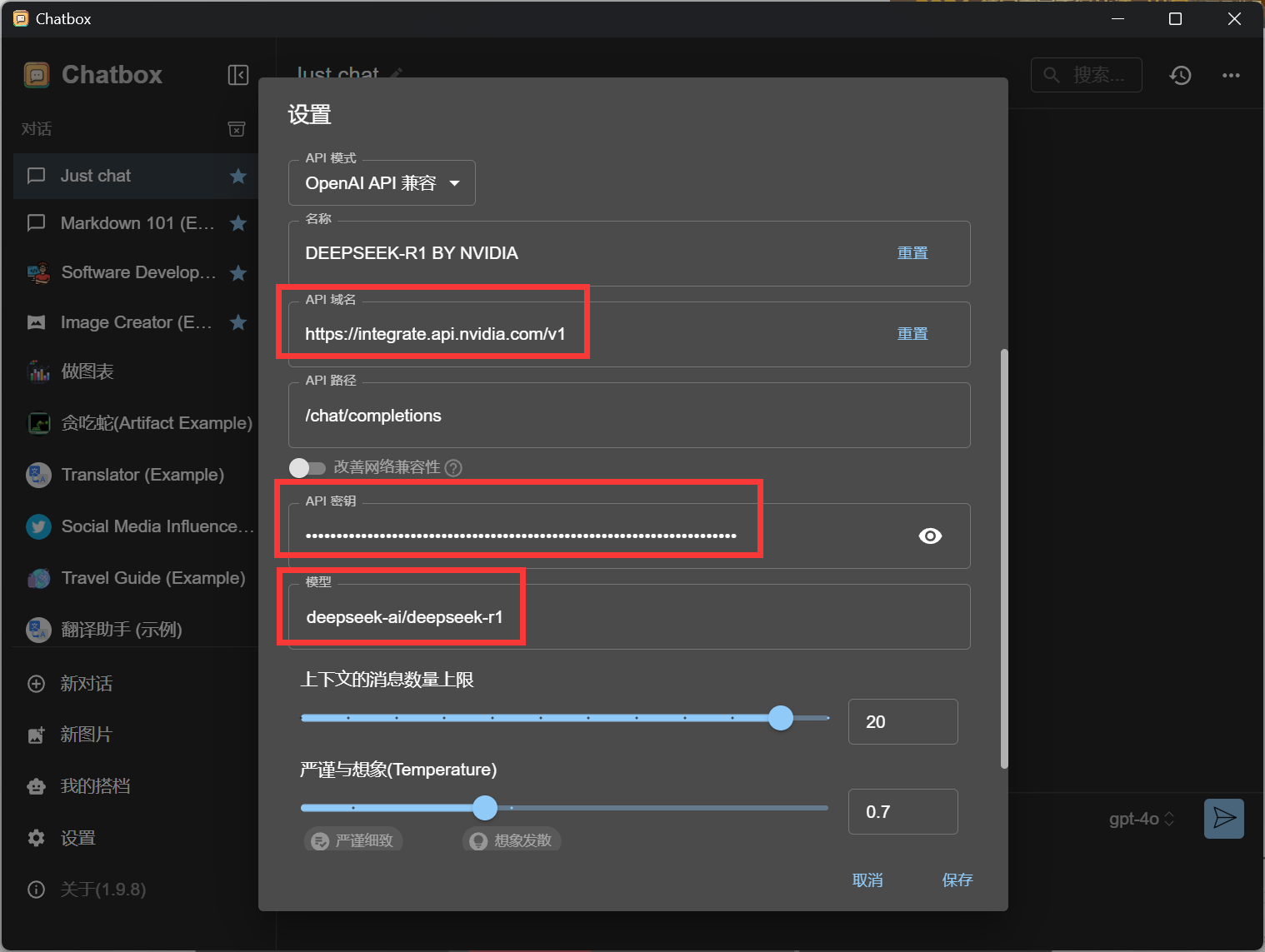Collapse the Chatbox sidebar
The height and width of the screenshot is (952, 1265).
pos(237,75)
